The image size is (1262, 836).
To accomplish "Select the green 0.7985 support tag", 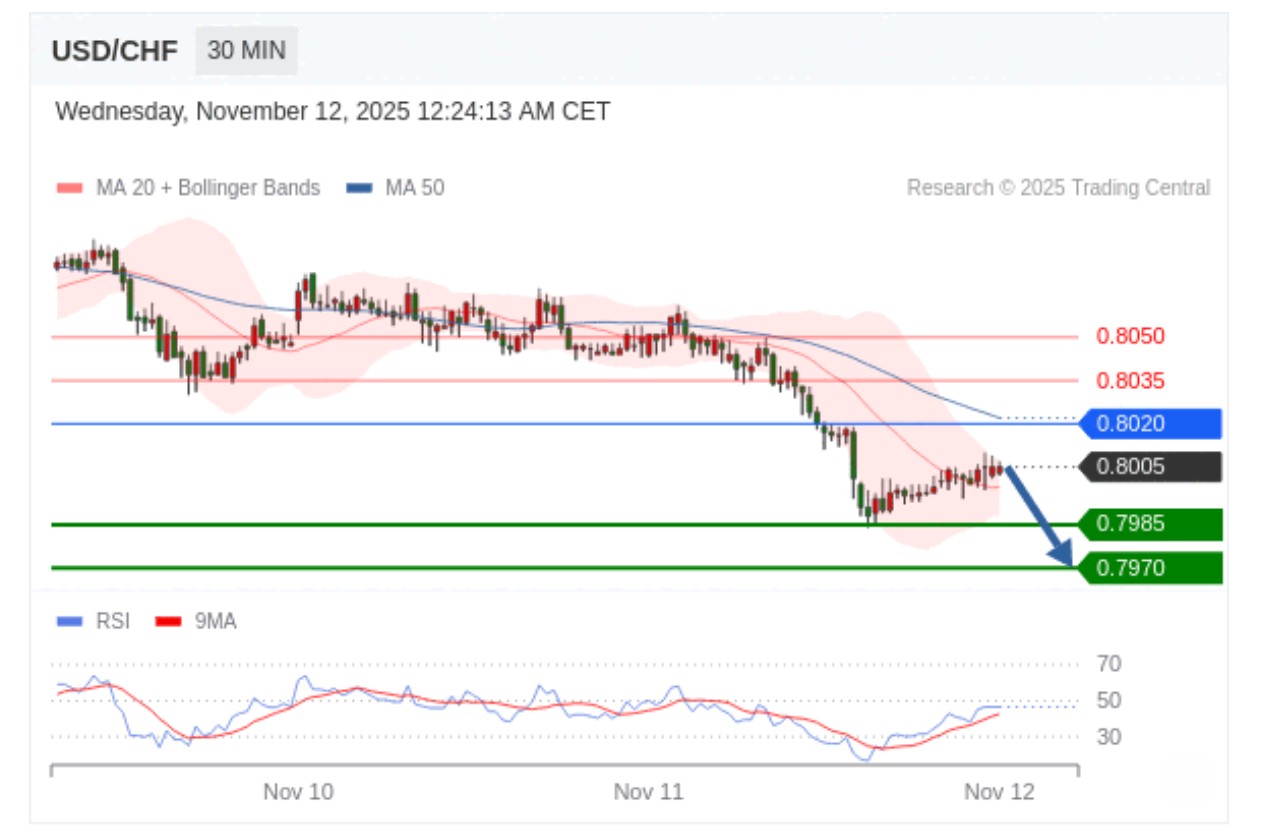I will click(1150, 523).
